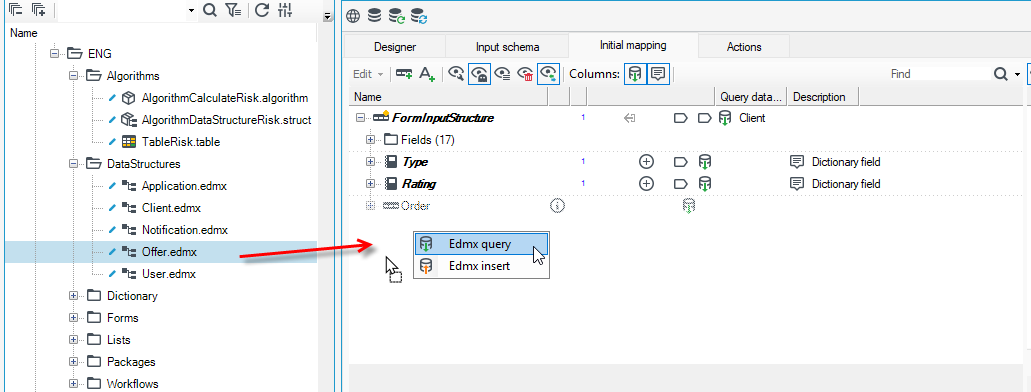Click the eye with red trash icon

[525, 74]
